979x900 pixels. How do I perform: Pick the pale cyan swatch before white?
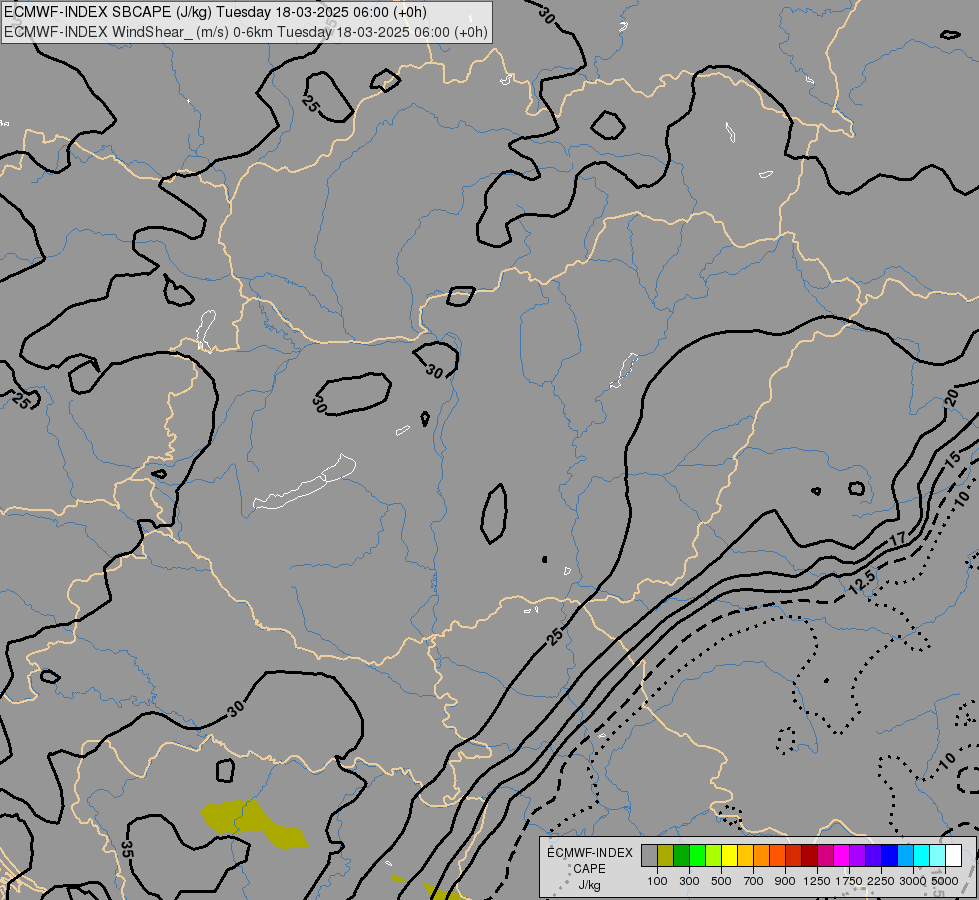tap(937, 855)
